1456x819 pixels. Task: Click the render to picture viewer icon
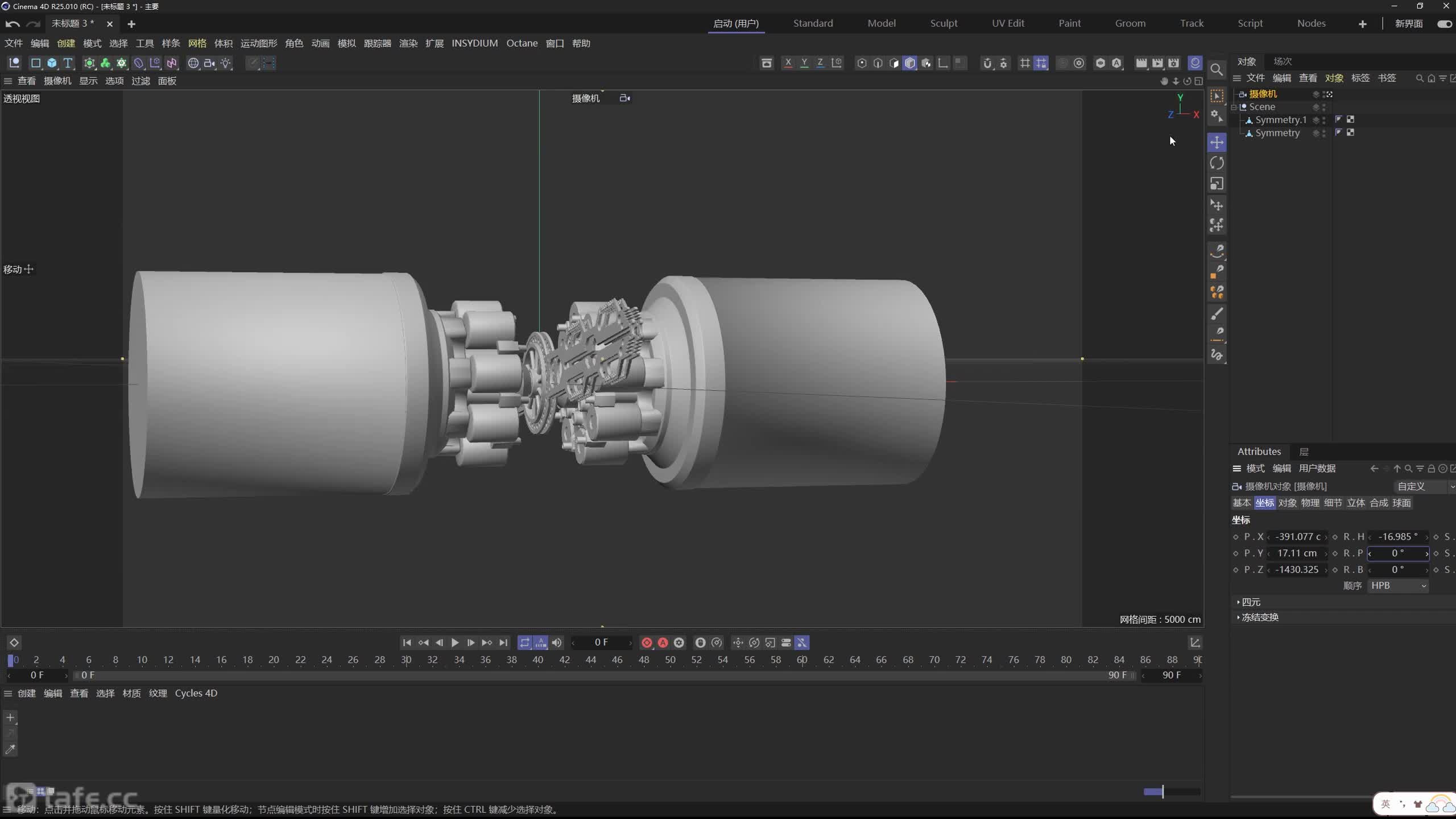point(1157,63)
